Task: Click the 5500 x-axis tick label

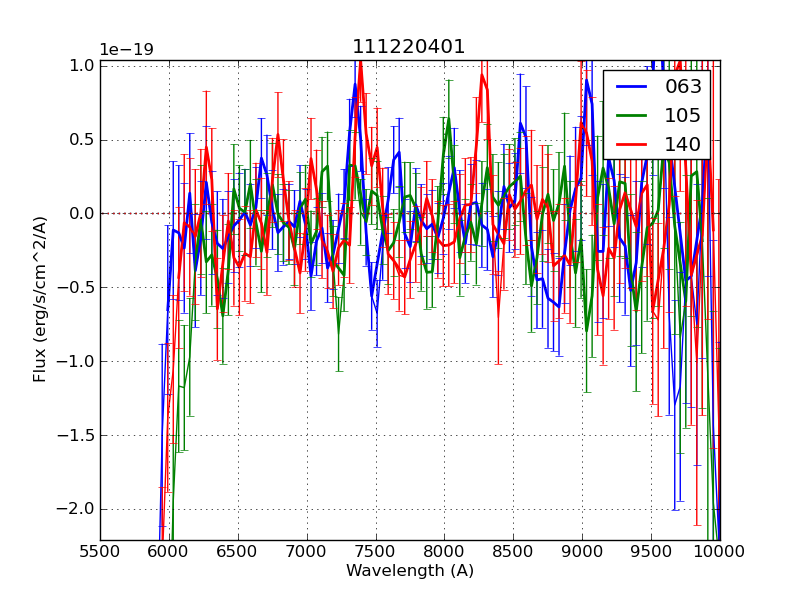Action: (x=100, y=551)
